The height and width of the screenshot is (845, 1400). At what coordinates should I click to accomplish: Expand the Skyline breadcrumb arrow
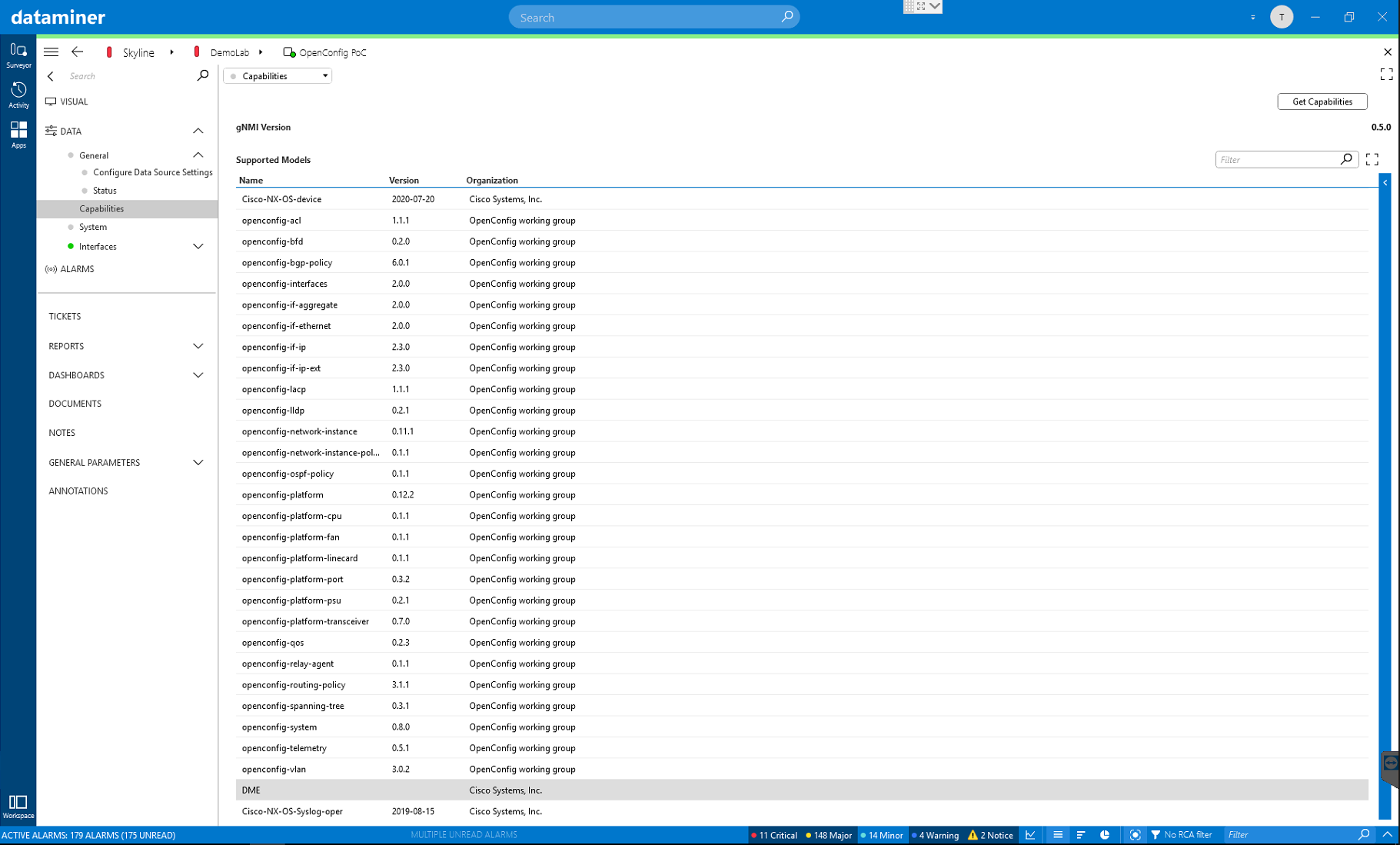[171, 52]
